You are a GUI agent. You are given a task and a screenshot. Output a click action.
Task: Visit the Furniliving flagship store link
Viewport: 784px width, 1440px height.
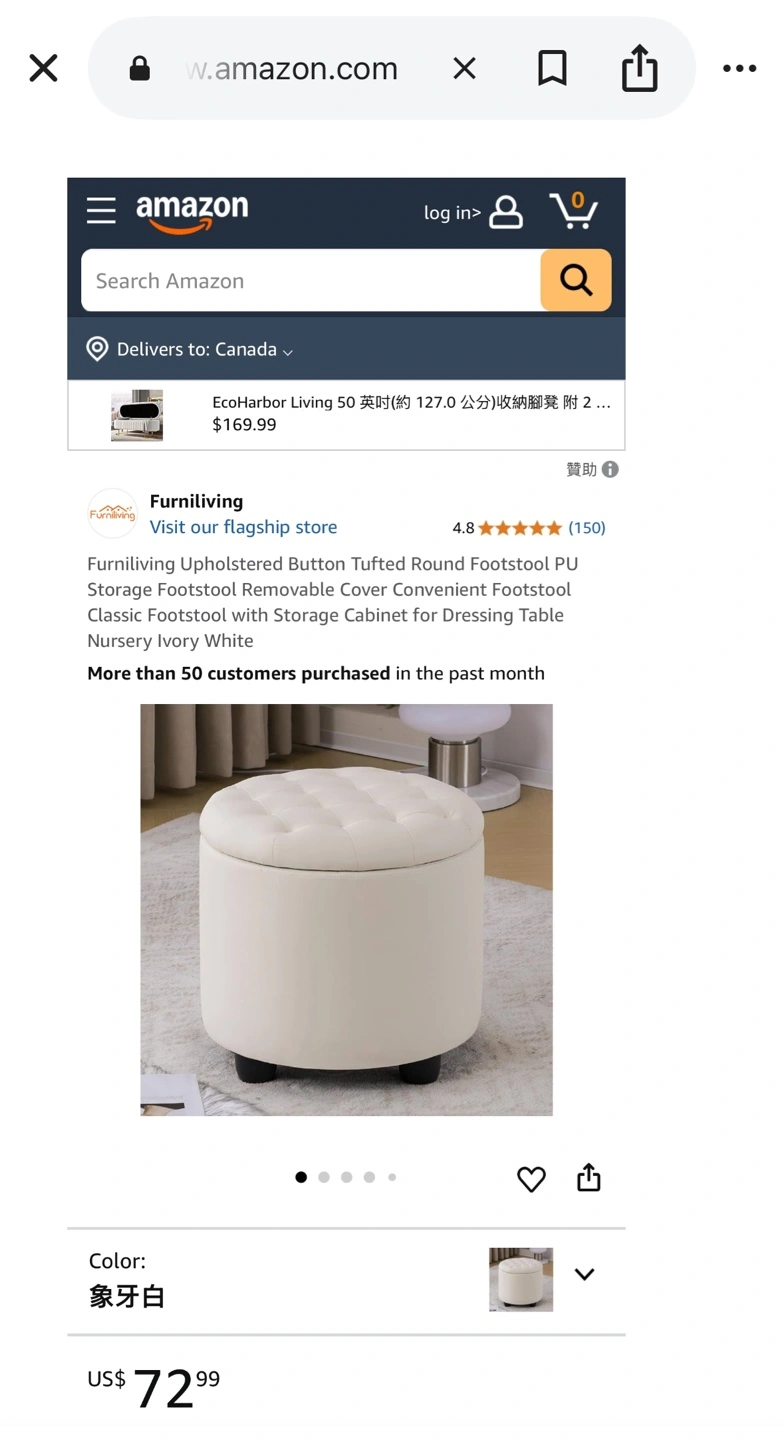243,527
